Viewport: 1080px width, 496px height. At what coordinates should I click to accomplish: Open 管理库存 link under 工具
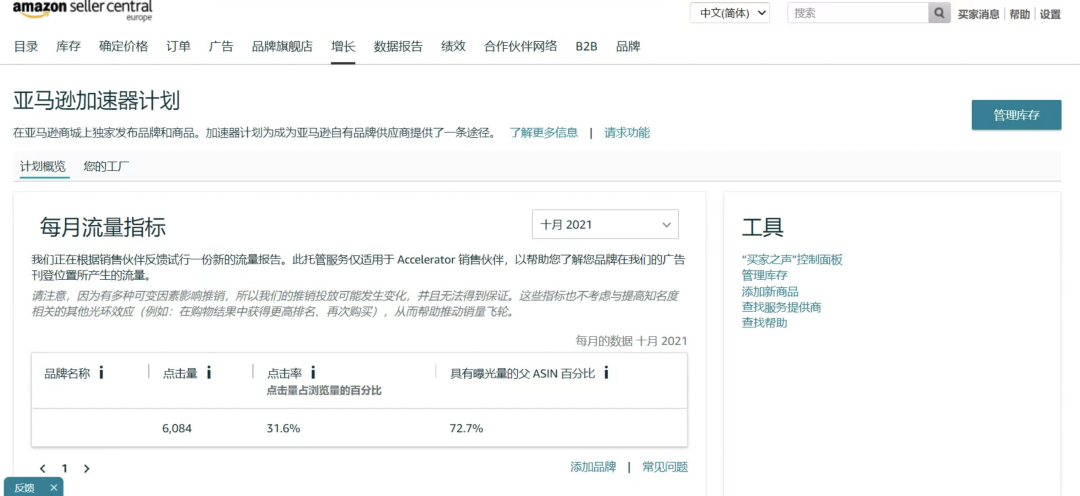pyautogui.click(x=765, y=276)
